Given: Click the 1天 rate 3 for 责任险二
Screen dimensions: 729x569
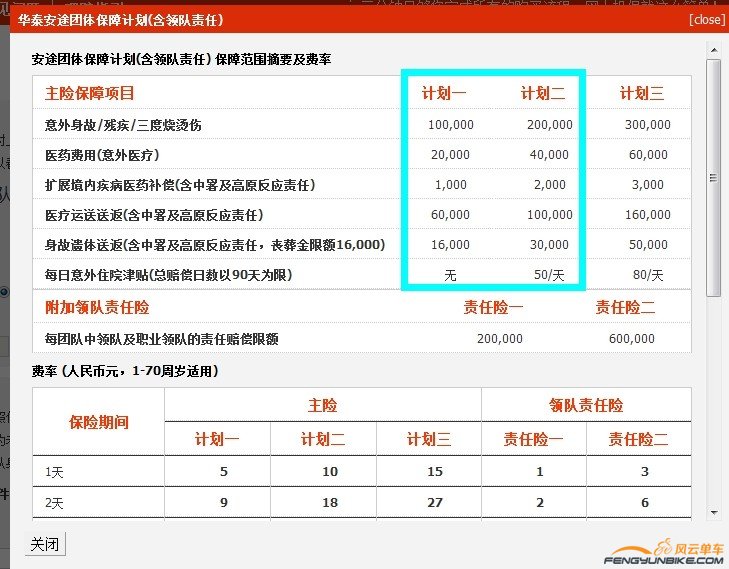Looking at the screenshot, I should point(645,471).
